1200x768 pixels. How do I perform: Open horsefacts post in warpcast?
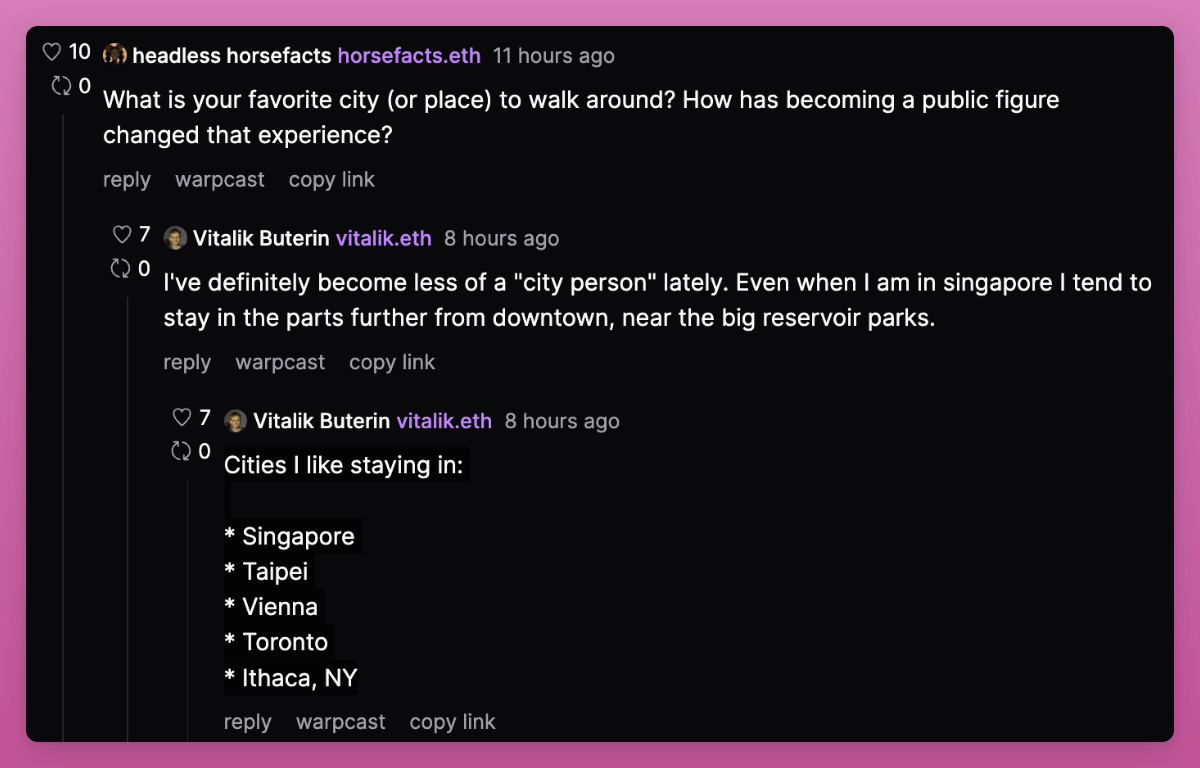point(220,180)
